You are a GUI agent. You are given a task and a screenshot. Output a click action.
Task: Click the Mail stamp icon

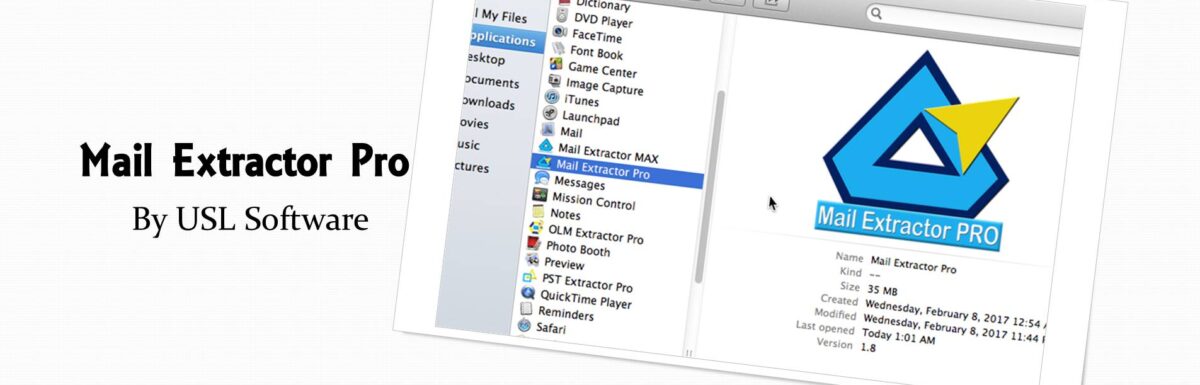pos(548,130)
